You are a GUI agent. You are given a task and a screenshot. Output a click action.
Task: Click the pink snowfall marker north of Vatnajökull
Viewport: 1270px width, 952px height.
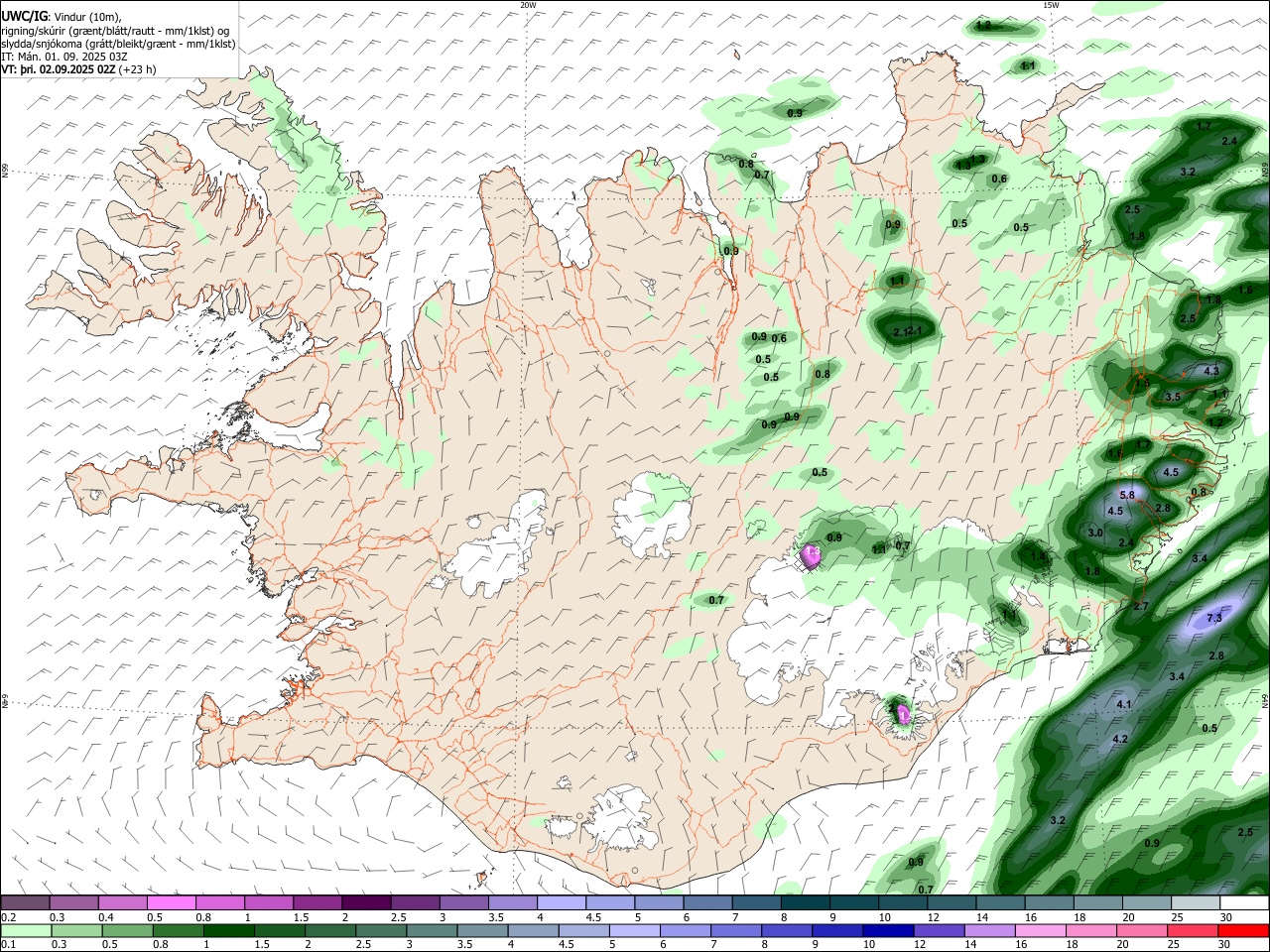point(812,556)
